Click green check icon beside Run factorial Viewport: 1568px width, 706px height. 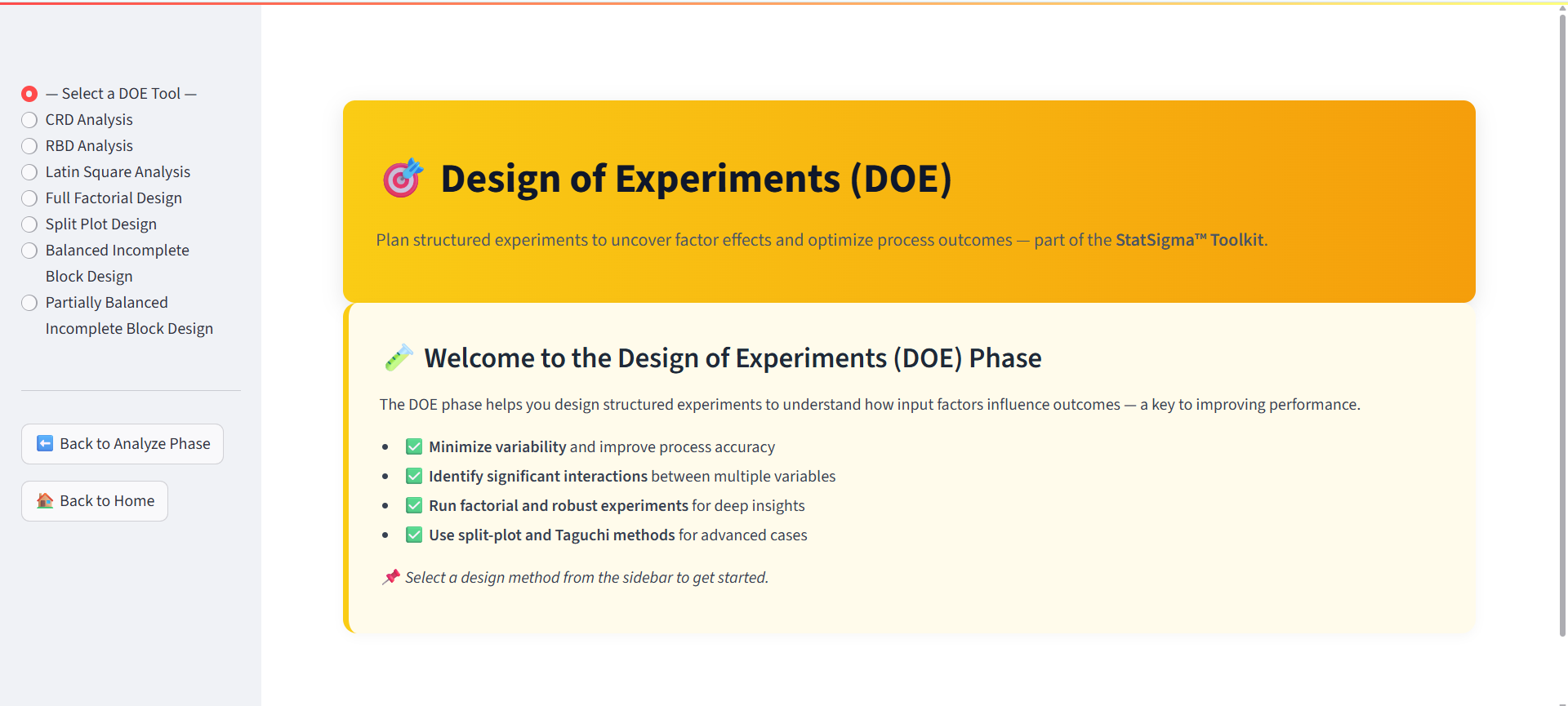pyautogui.click(x=414, y=505)
